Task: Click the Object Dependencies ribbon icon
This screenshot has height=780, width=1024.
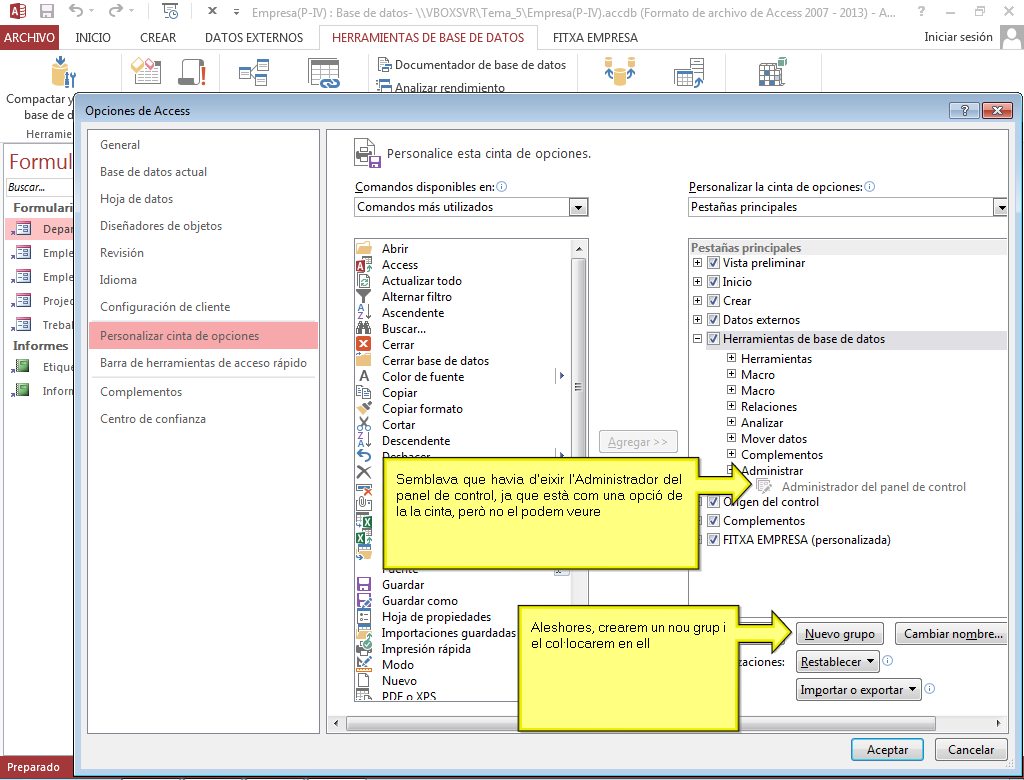Action: (324, 72)
